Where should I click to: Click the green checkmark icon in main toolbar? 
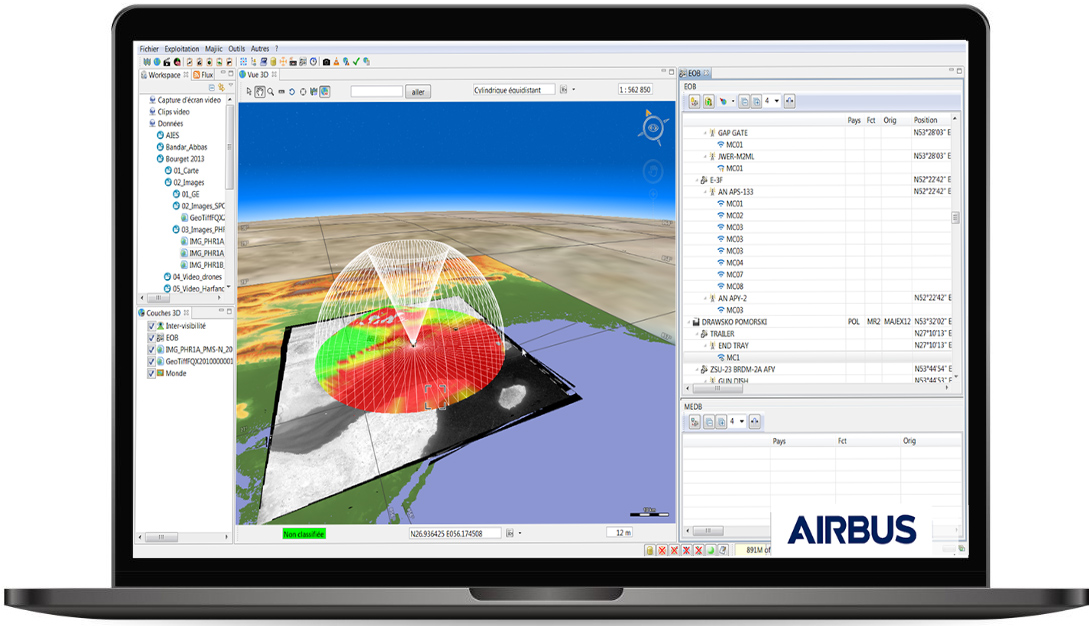[x=356, y=61]
